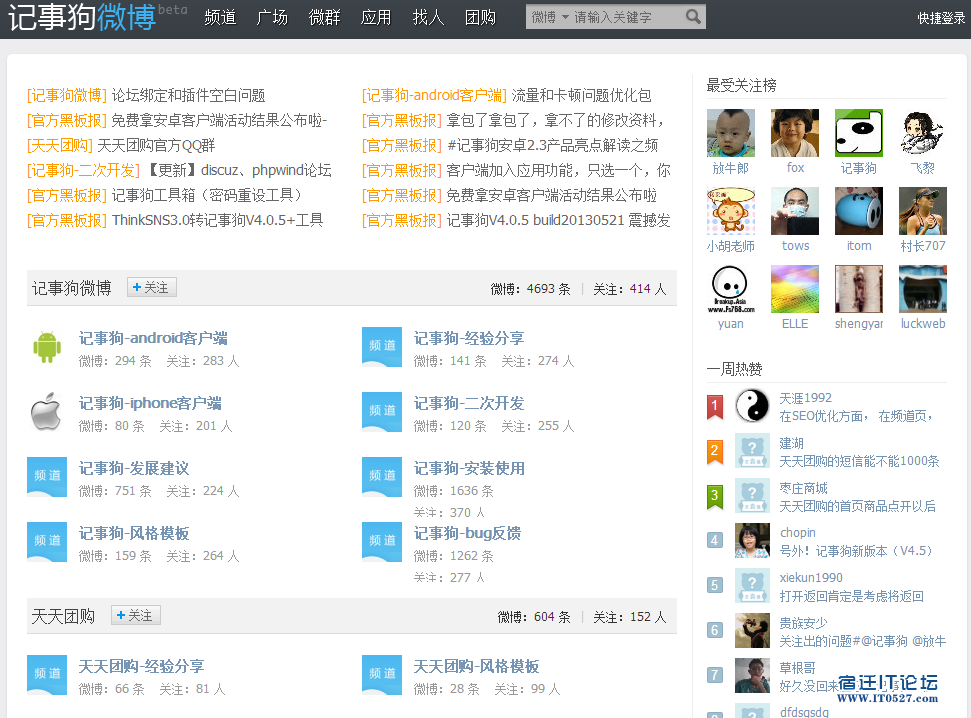Viewport: 971px width, 718px height.
Task: Open the 记事狗-安装使用 channel link
Action: (x=469, y=468)
